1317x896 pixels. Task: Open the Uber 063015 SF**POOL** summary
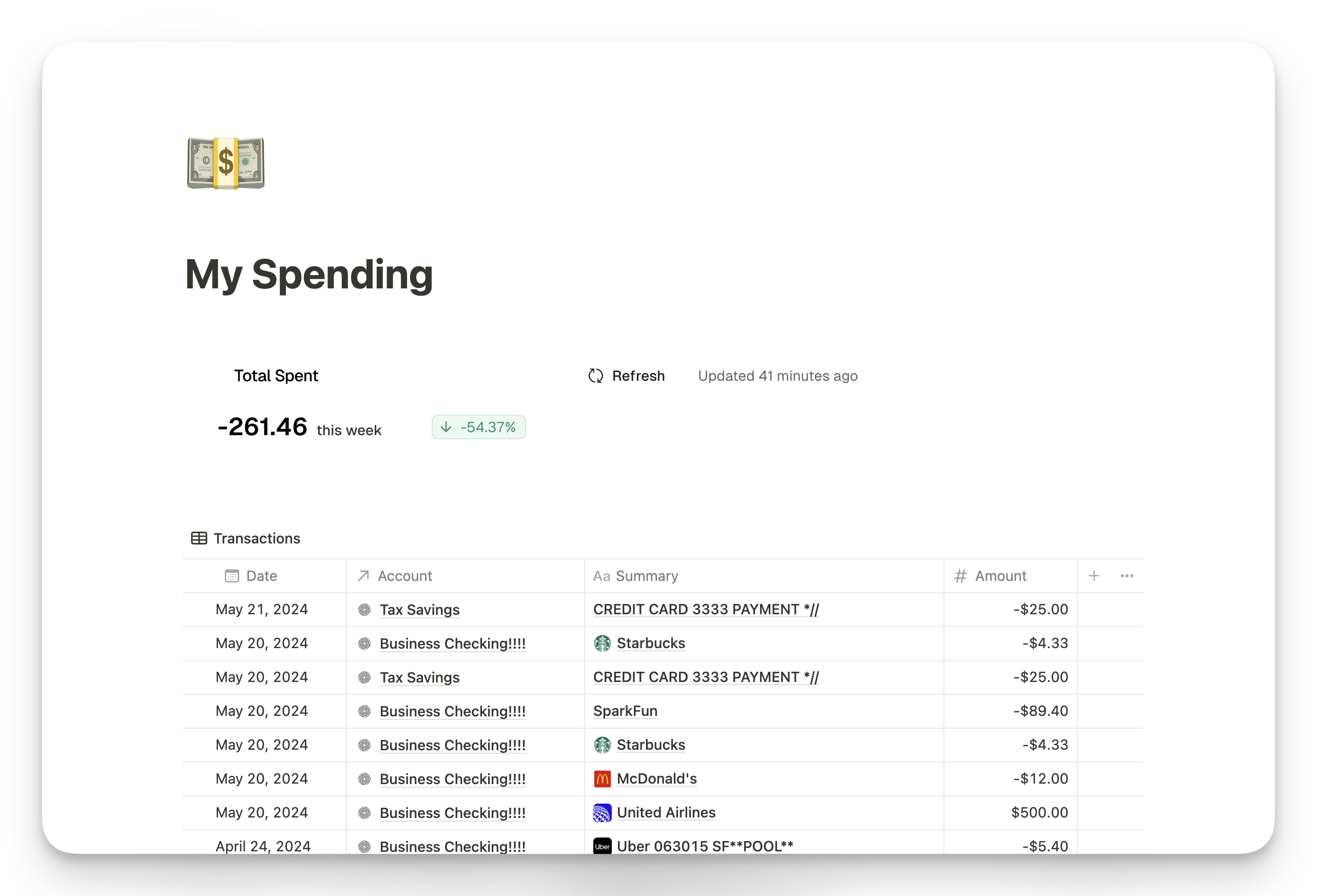(704, 846)
